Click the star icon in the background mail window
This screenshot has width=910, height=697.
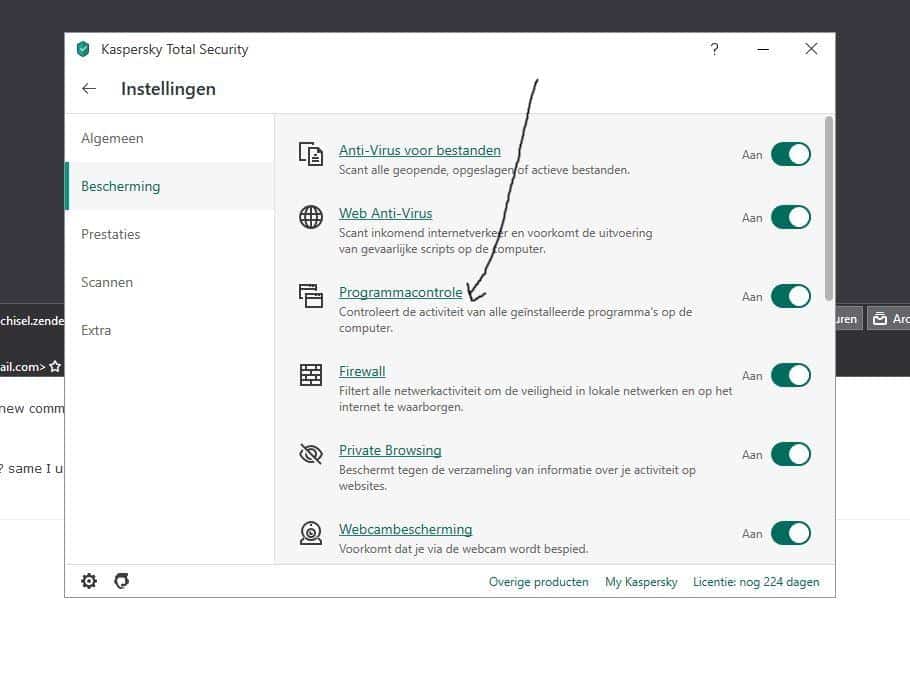(55, 366)
